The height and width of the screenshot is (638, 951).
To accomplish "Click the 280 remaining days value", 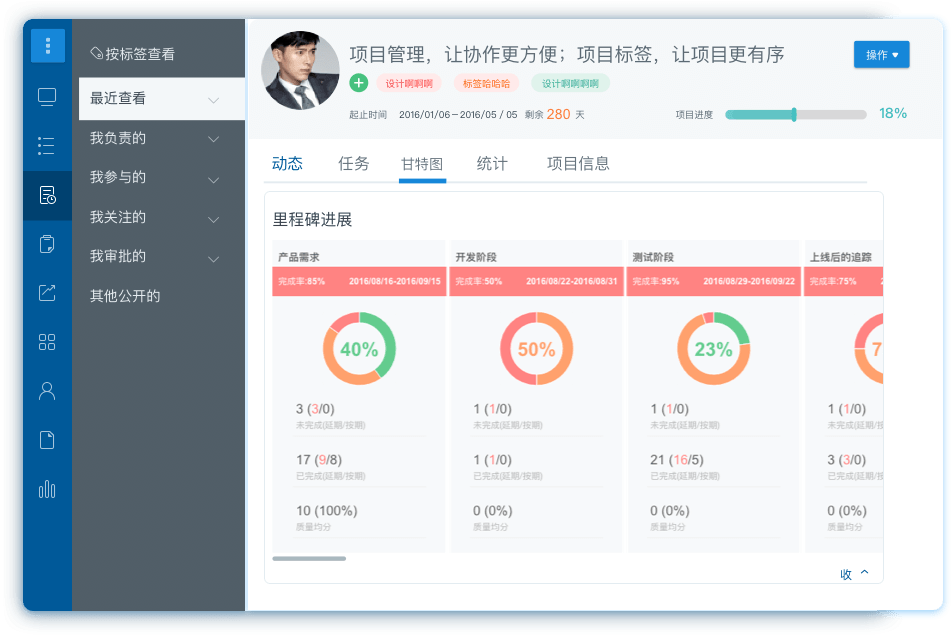I will tap(558, 115).
